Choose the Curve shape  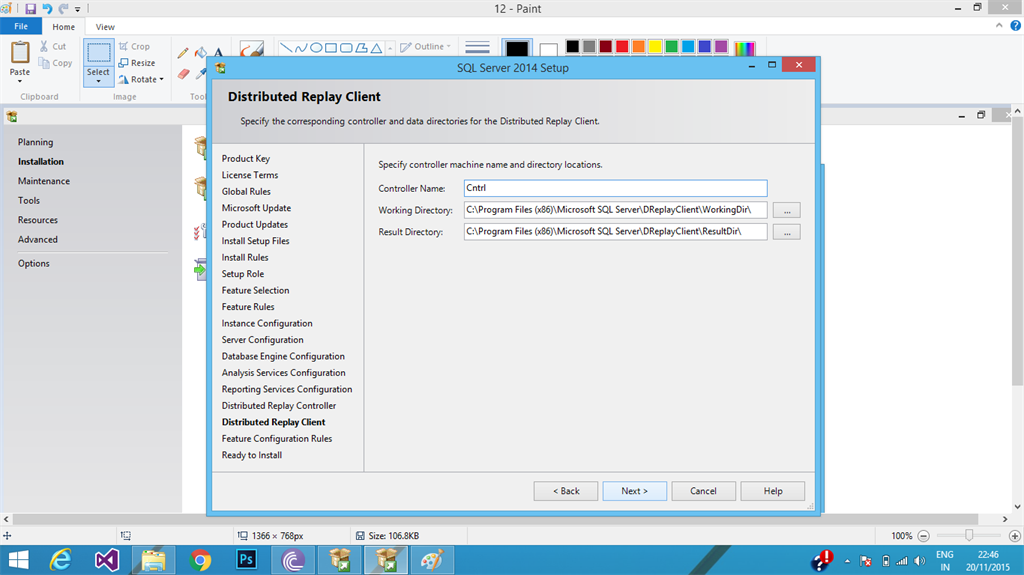(301, 48)
